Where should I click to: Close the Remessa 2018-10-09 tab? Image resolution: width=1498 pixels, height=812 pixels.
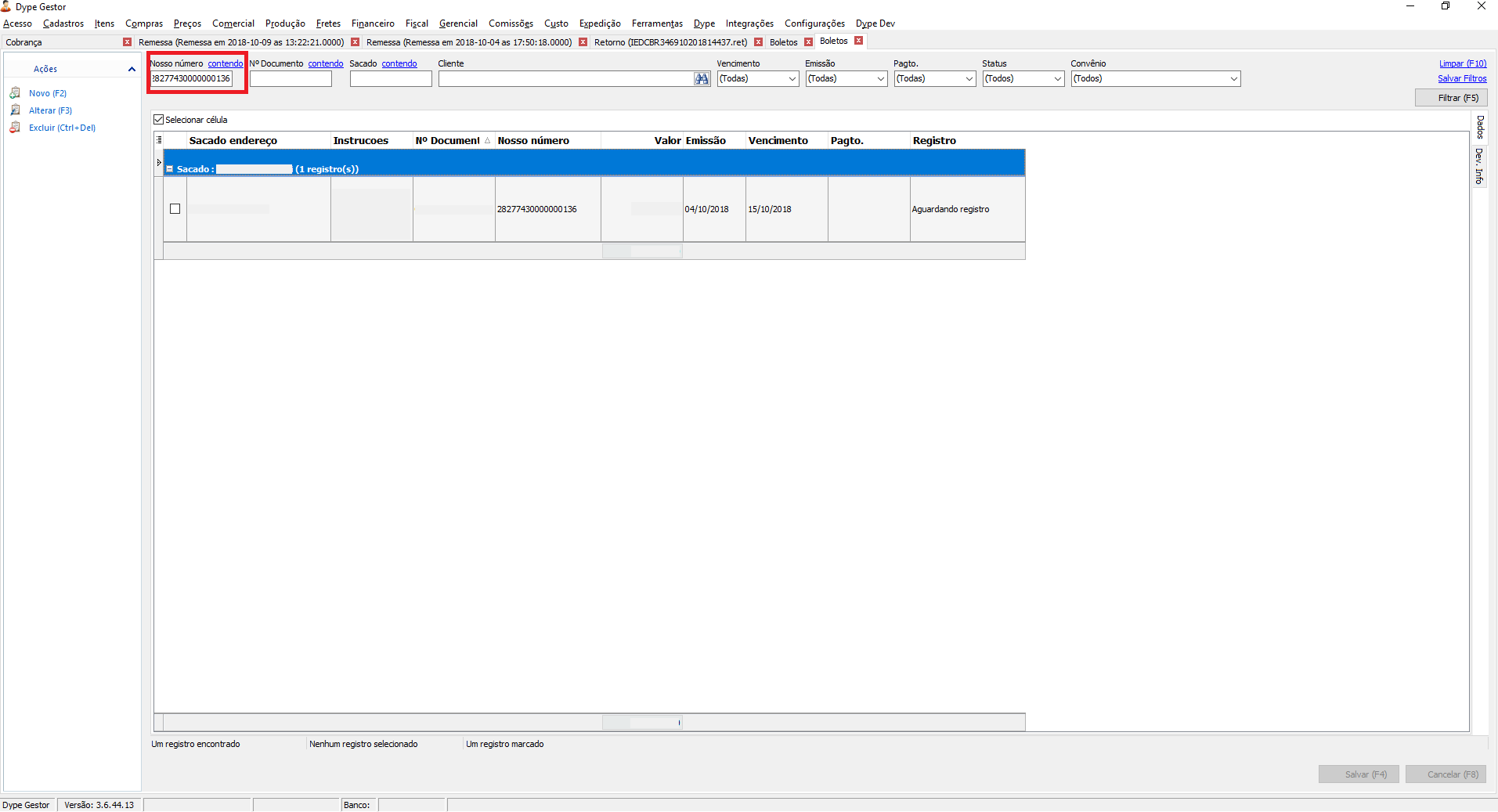coord(355,42)
